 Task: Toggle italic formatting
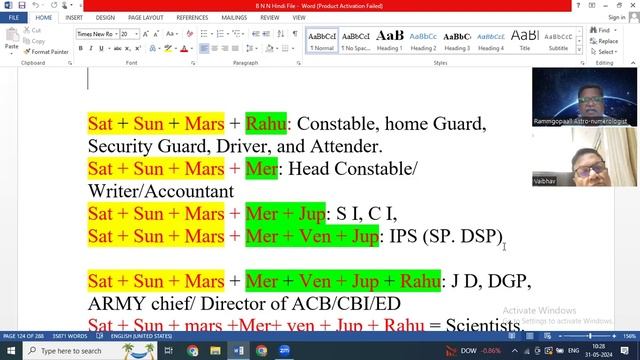click(x=91, y=49)
